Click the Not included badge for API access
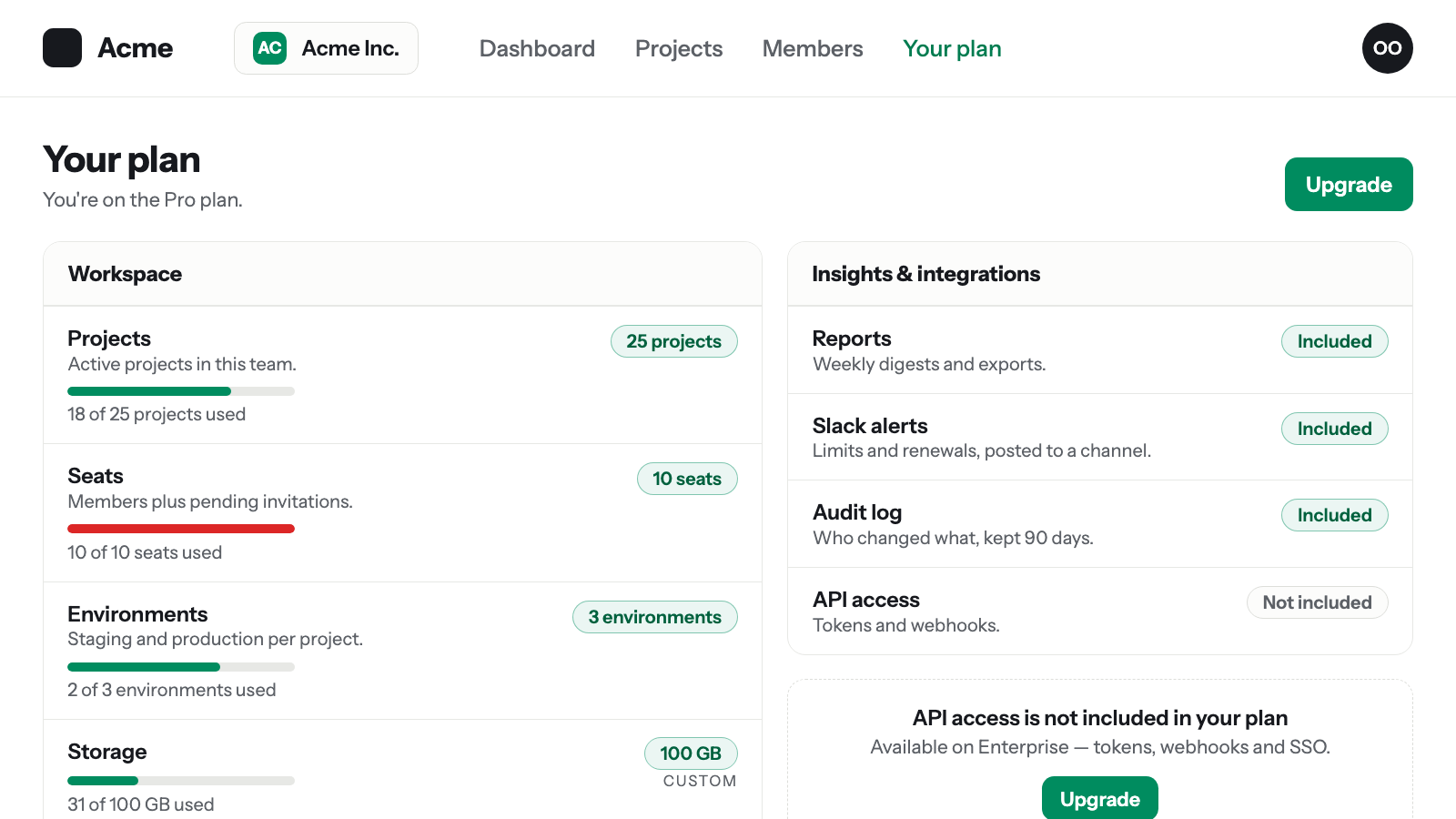 point(1317,602)
